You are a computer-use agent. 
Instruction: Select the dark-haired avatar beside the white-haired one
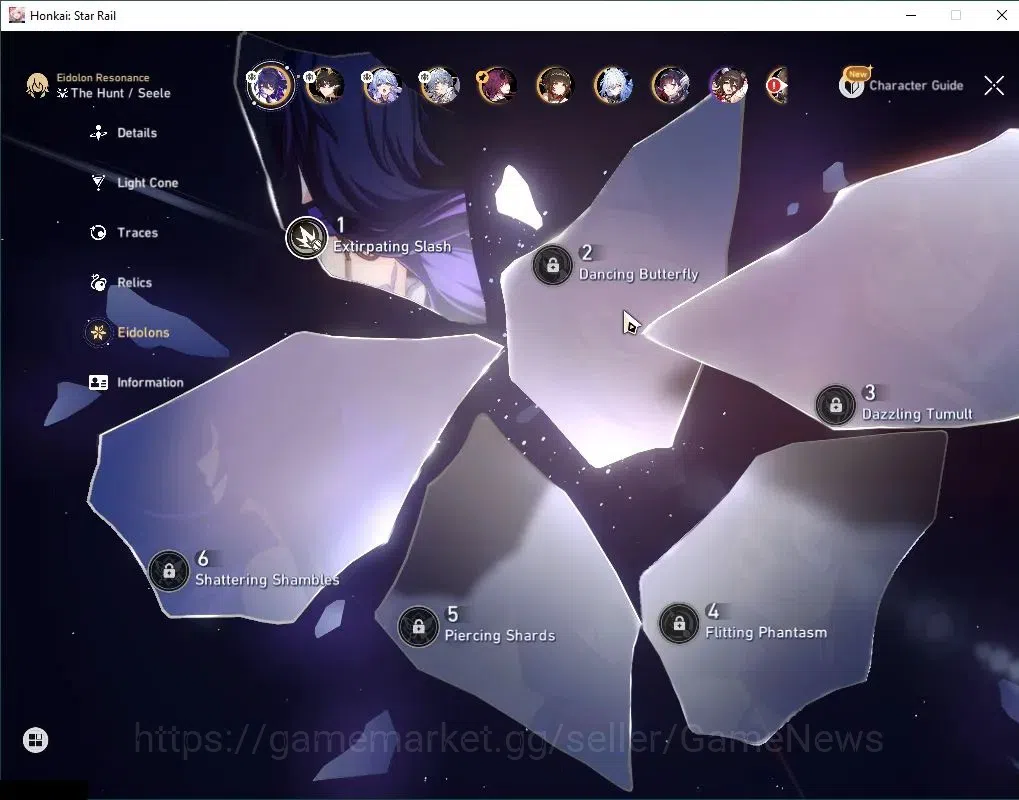671,85
